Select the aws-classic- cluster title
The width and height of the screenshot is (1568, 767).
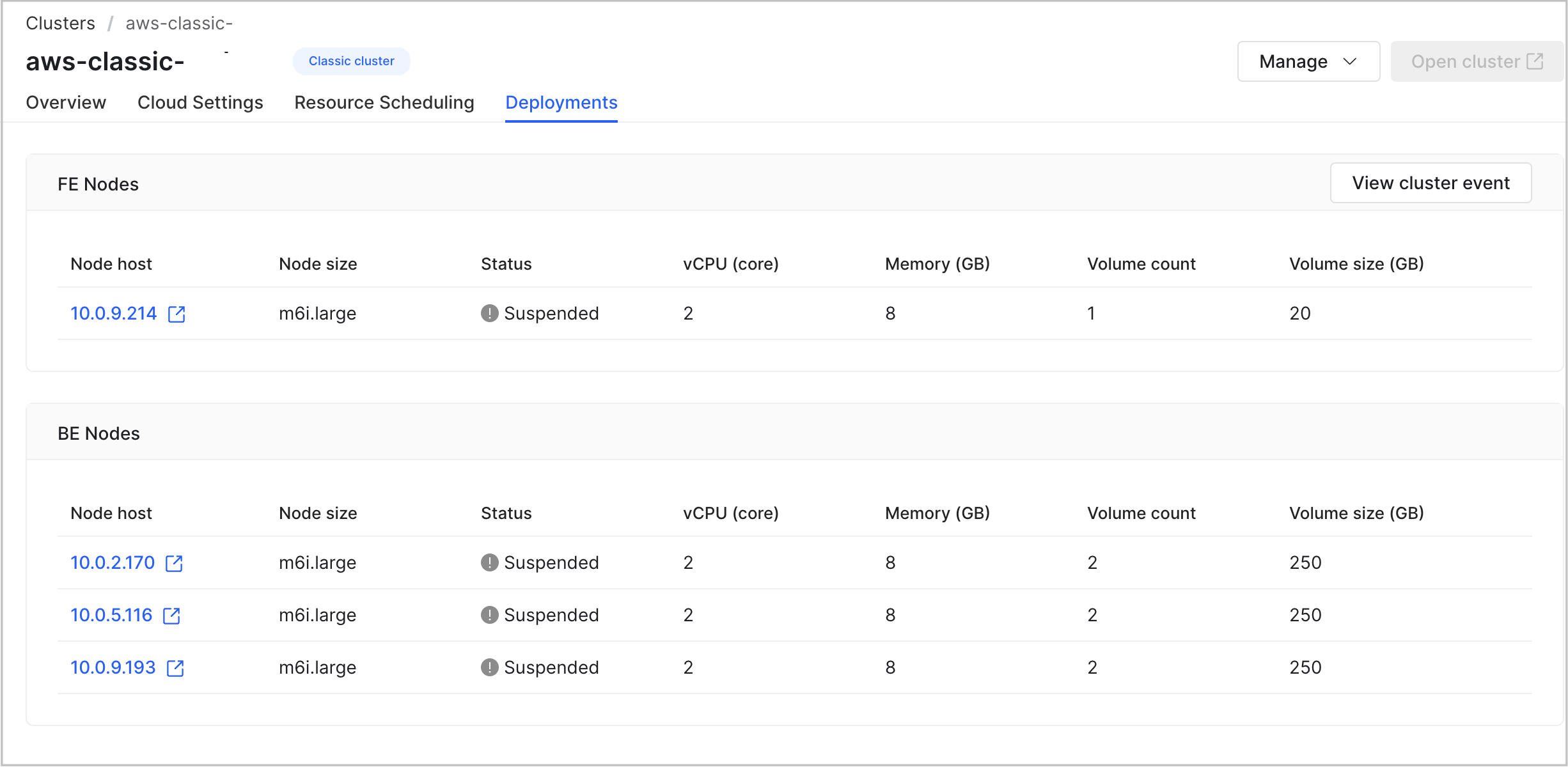tap(105, 61)
